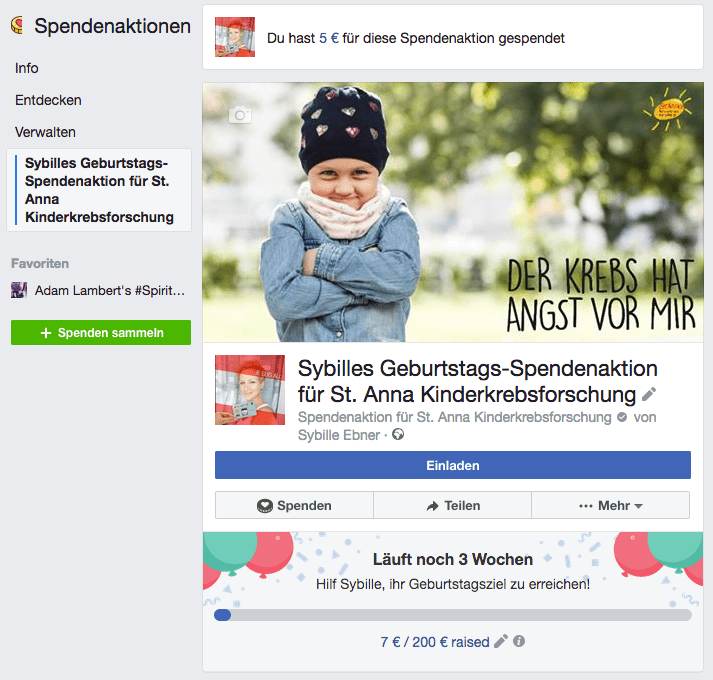Image resolution: width=713 pixels, height=680 pixels.
Task: Click the camera icon on cover photo
Action: (x=240, y=115)
